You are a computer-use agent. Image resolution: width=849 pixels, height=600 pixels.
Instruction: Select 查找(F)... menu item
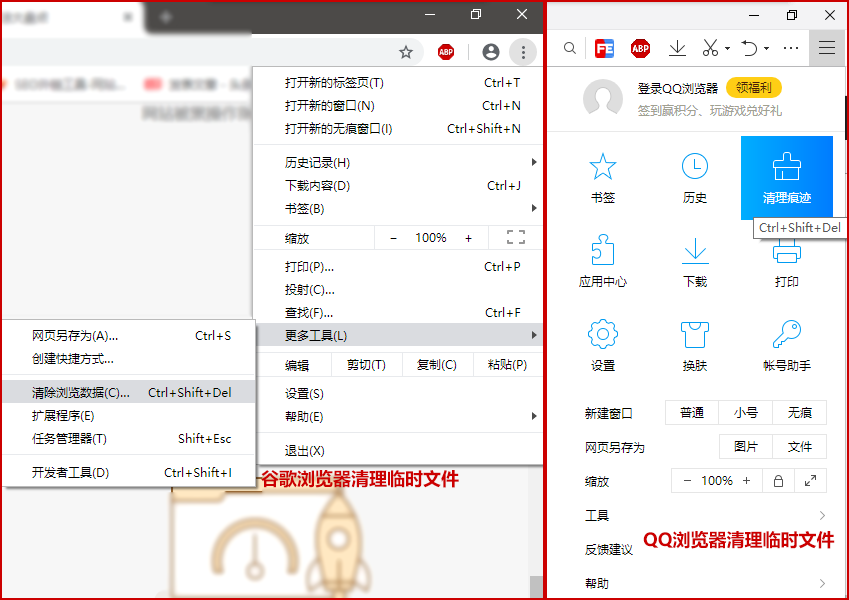click(398, 312)
